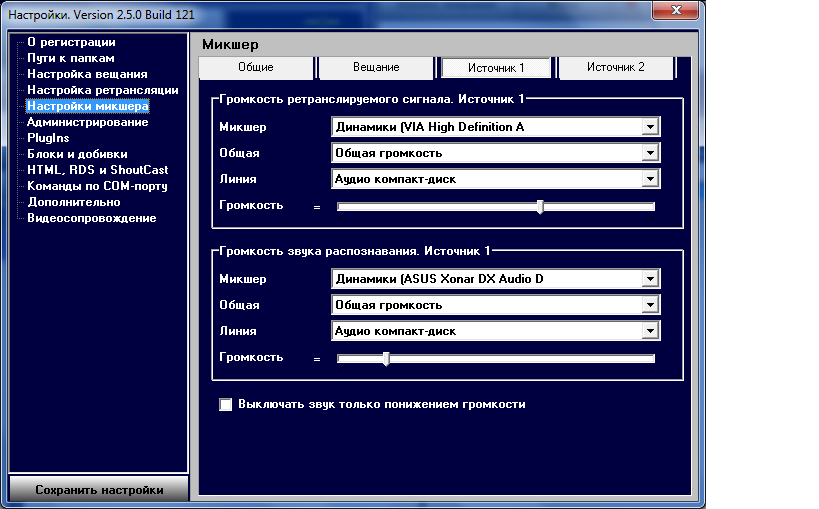
Task: Close the settings window
Action: tap(676, 10)
